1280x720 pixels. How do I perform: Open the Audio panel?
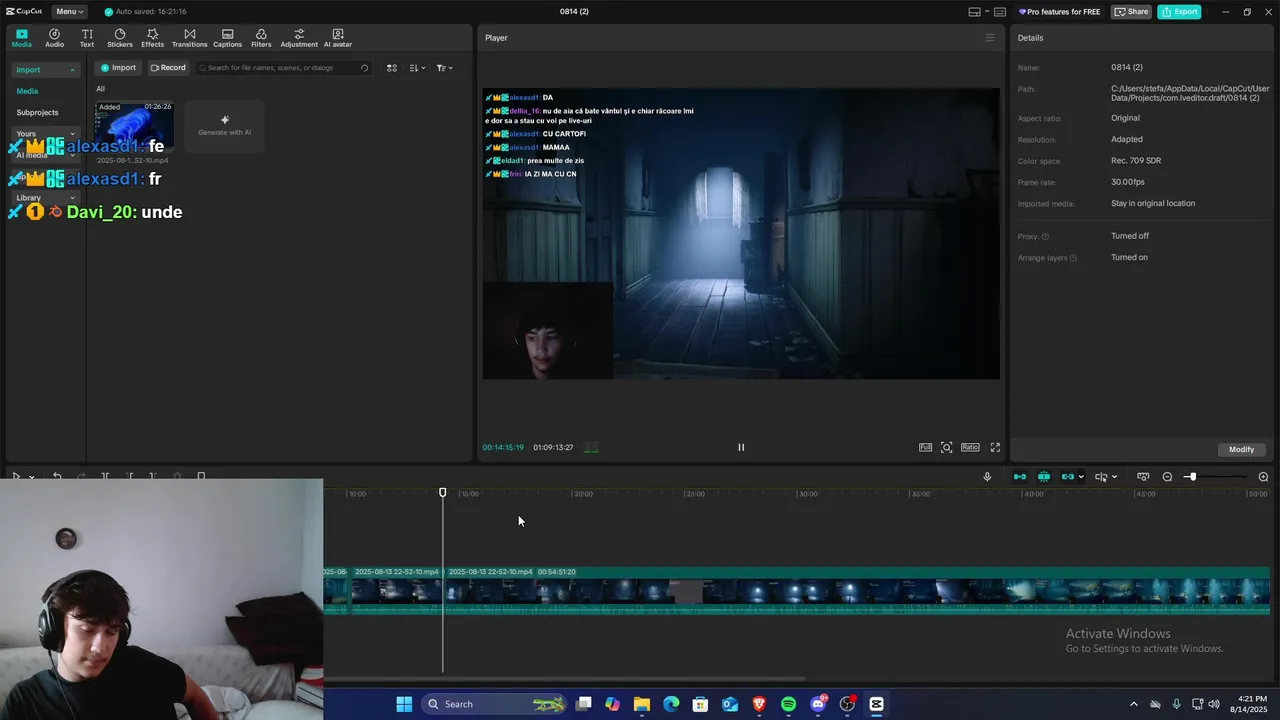[54, 38]
